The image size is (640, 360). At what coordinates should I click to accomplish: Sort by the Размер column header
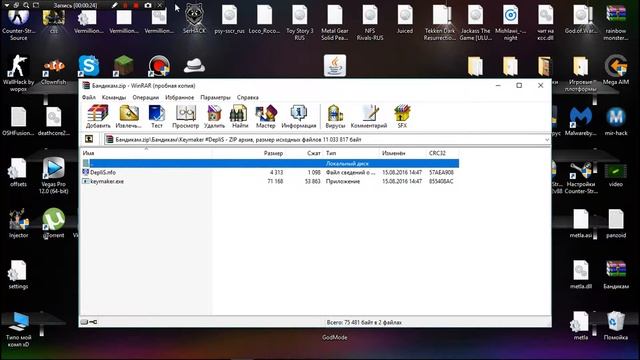coord(249,153)
